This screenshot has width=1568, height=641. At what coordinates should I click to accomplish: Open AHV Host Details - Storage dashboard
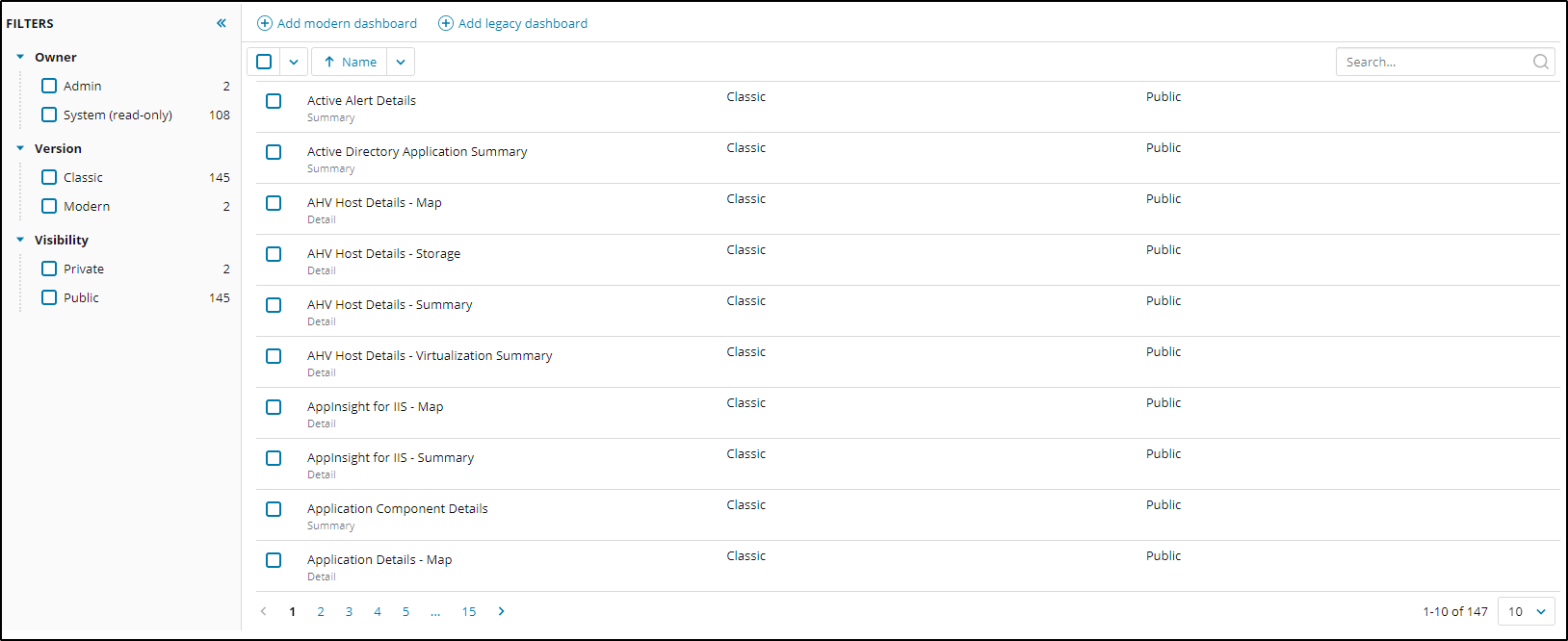click(383, 254)
